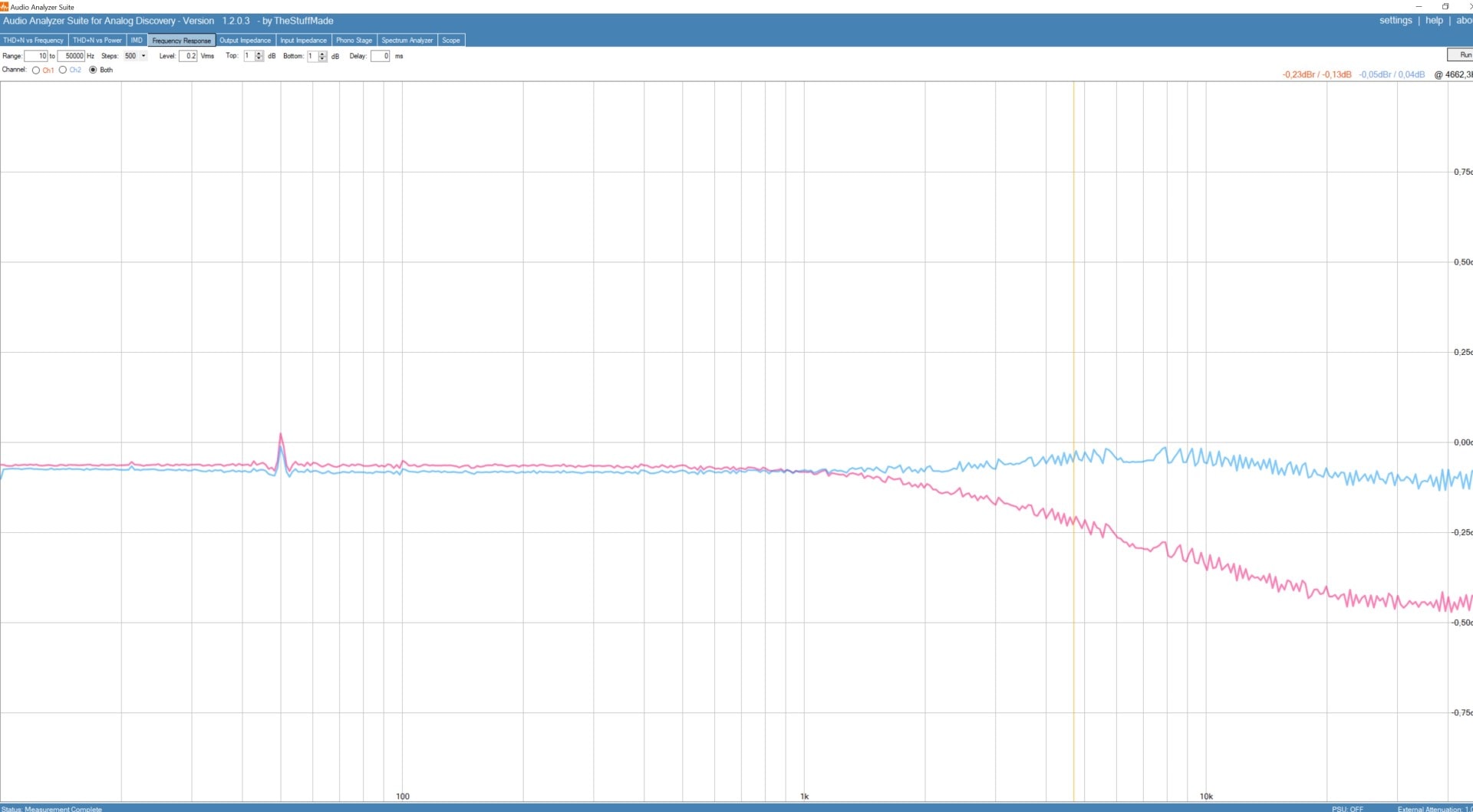Click the Run button
1473x812 pixels.
[x=1461, y=54]
